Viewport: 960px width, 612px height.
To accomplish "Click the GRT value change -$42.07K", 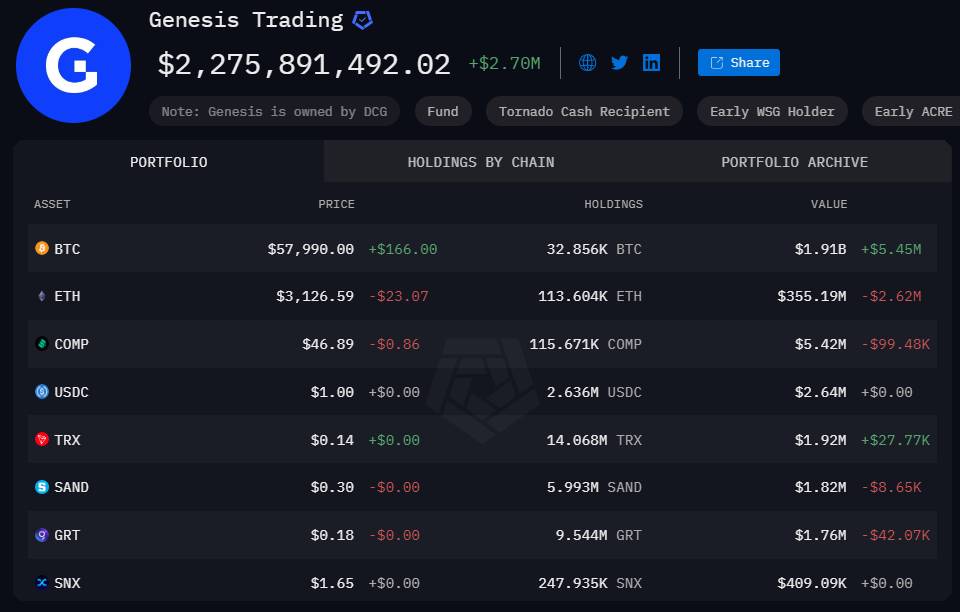I will pos(895,535).
